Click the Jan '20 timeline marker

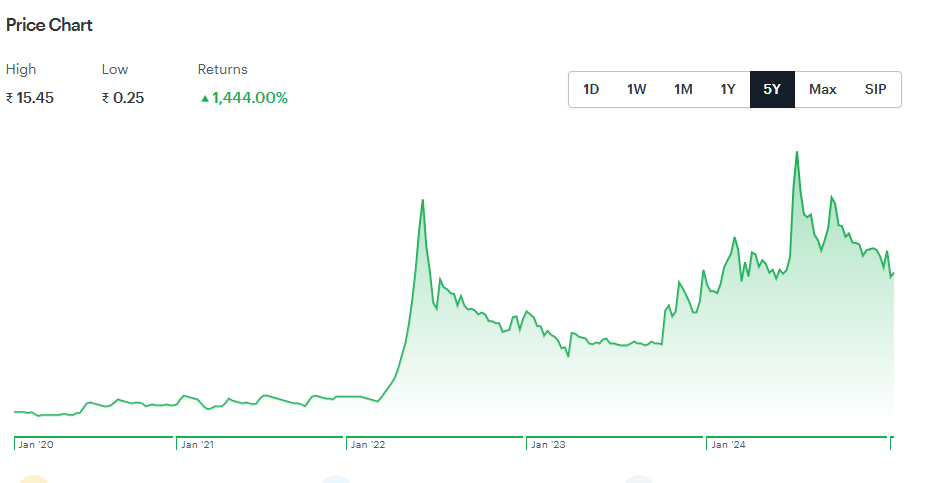(x=35, y=445)
